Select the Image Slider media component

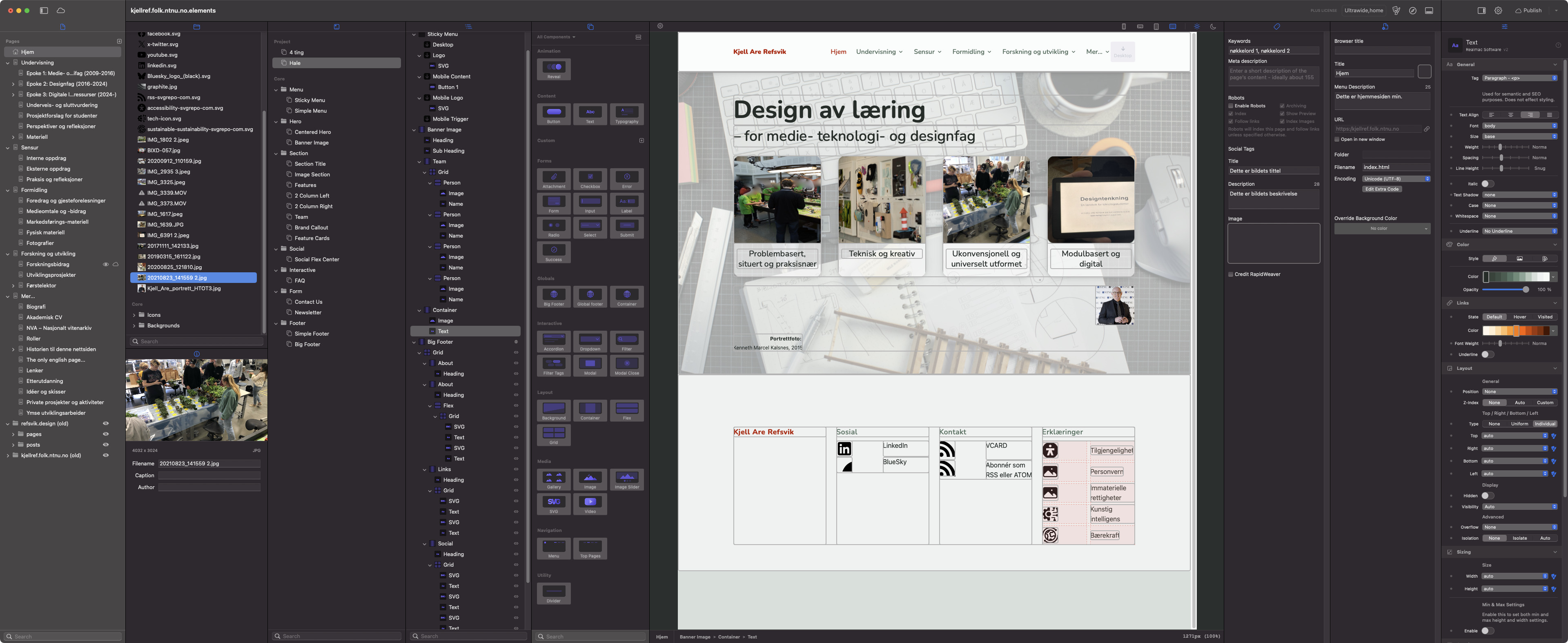pyautogui.click(x=626, y=479)
